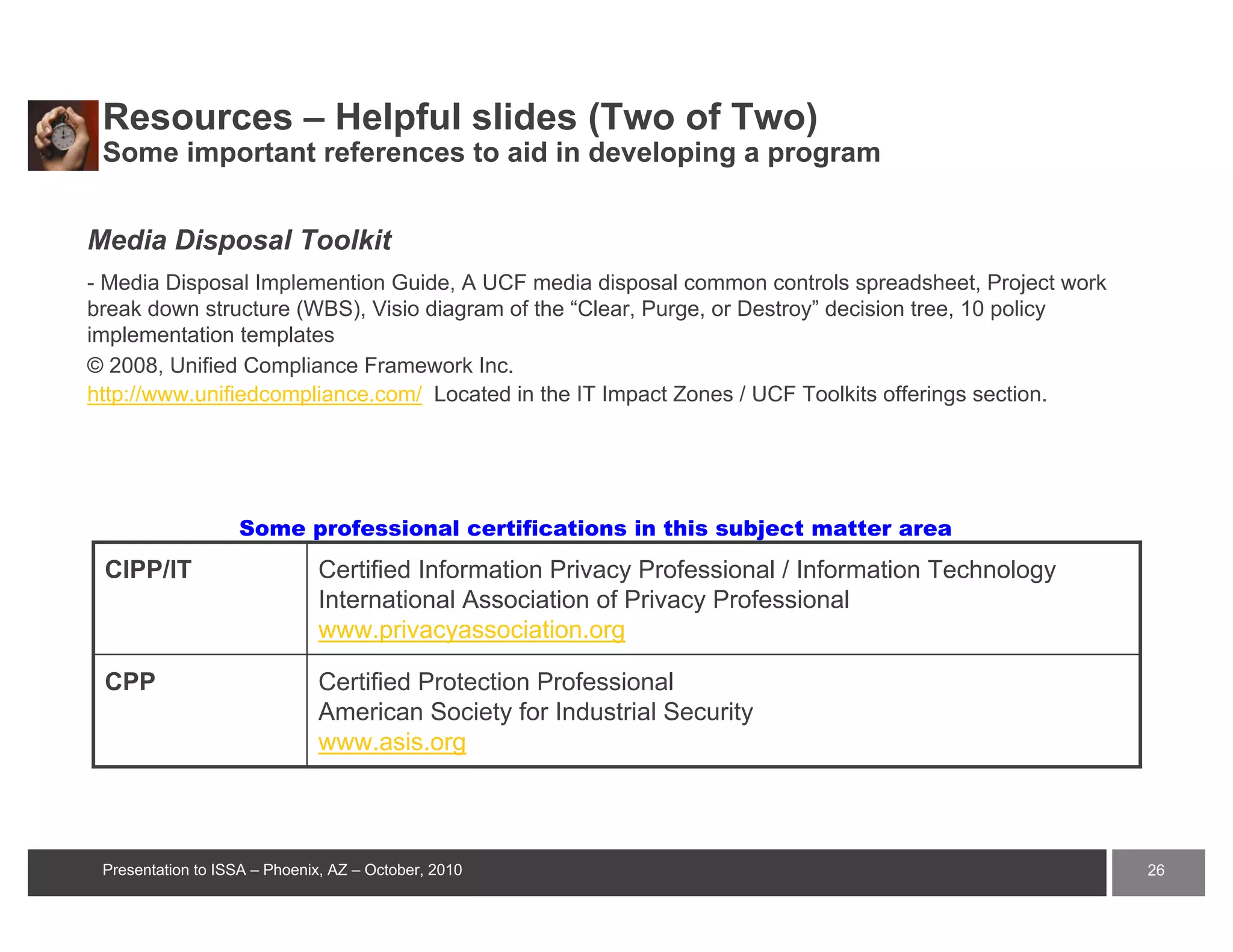The width and height of the screenshot is (1233, 952).
Task: Click 'International Association of Privacy Professional' text
Action: click(x=583, y=600)
